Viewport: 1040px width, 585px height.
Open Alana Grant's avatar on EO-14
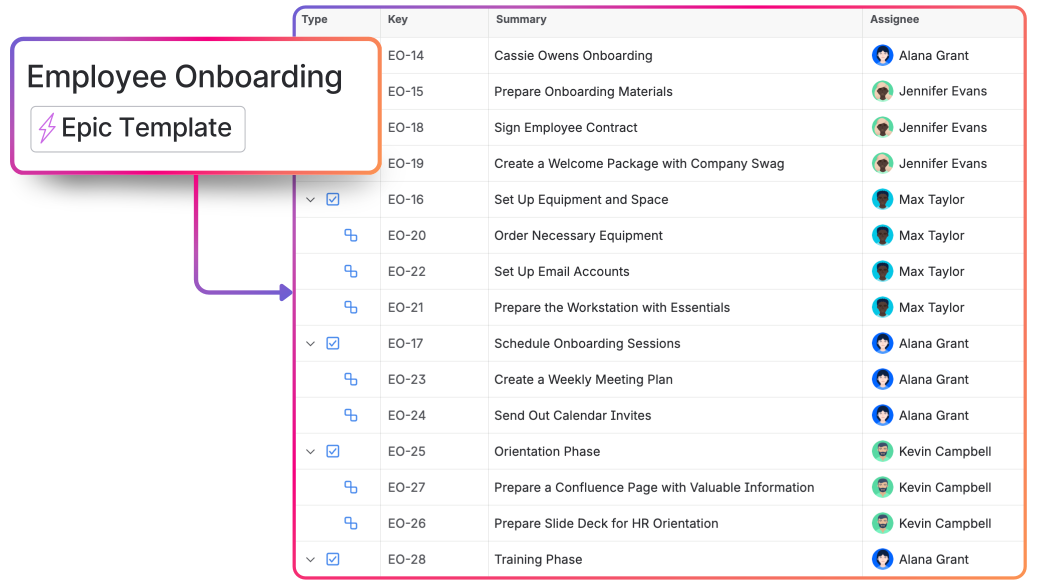point(882,55)
